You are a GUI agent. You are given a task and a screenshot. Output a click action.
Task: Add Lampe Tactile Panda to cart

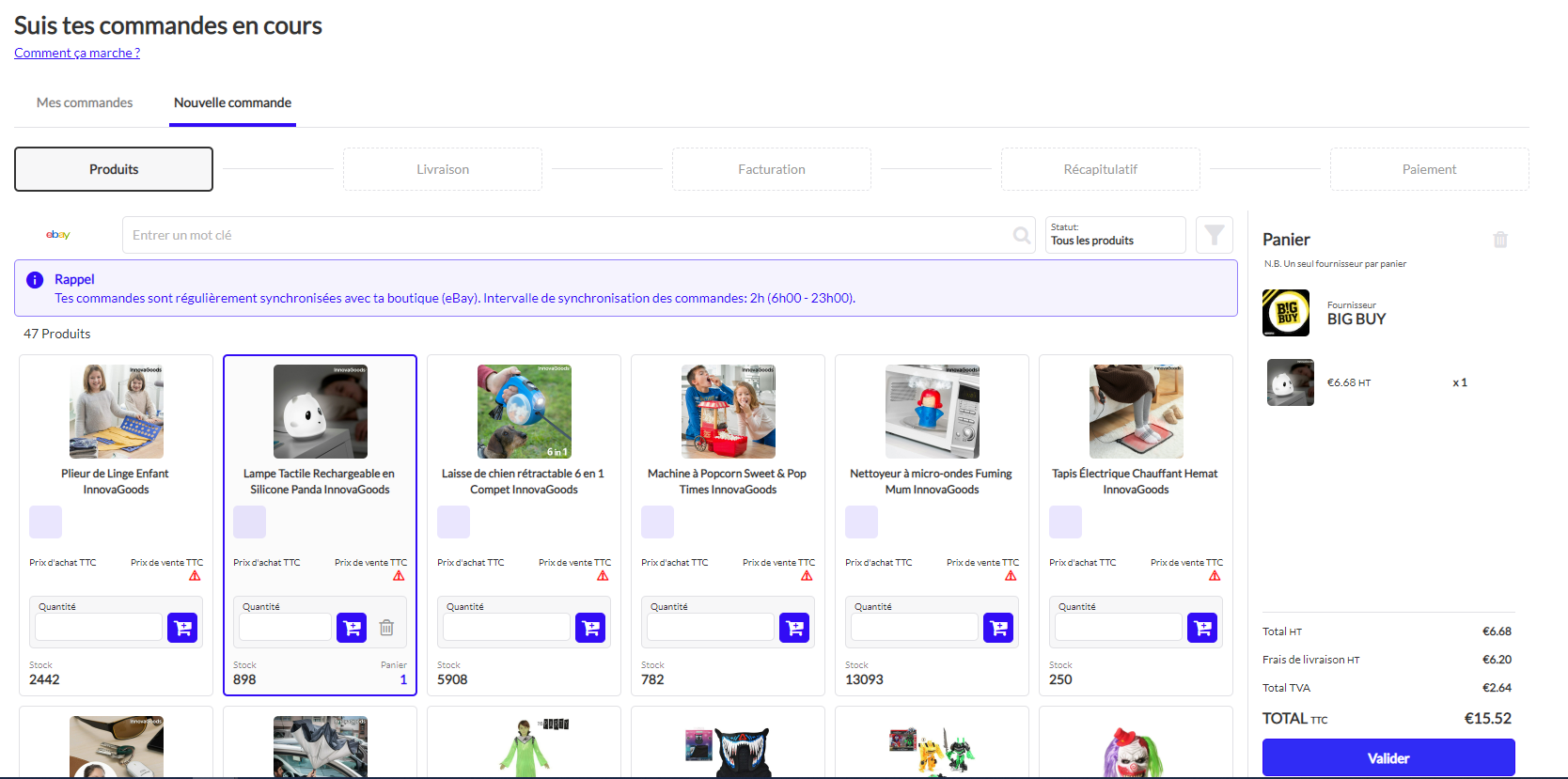(x=352, y=628)
